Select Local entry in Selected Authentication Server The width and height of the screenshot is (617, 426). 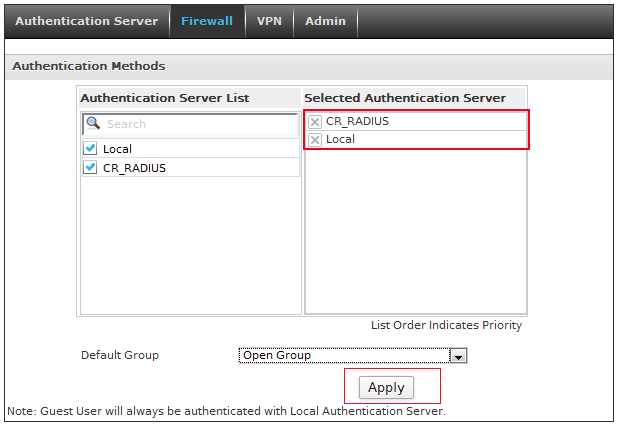click(340, 140)
